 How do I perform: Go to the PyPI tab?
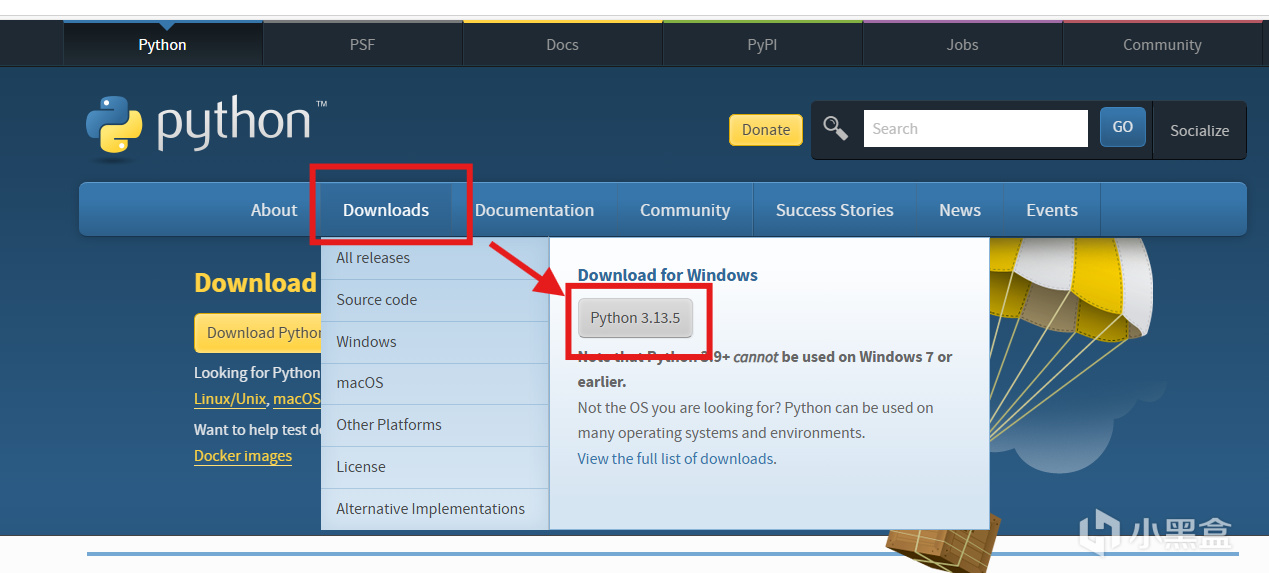762,45
